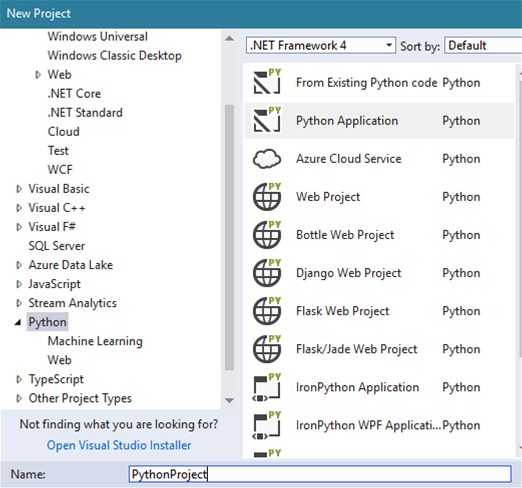Select the Cloud category

click(64, 131)
